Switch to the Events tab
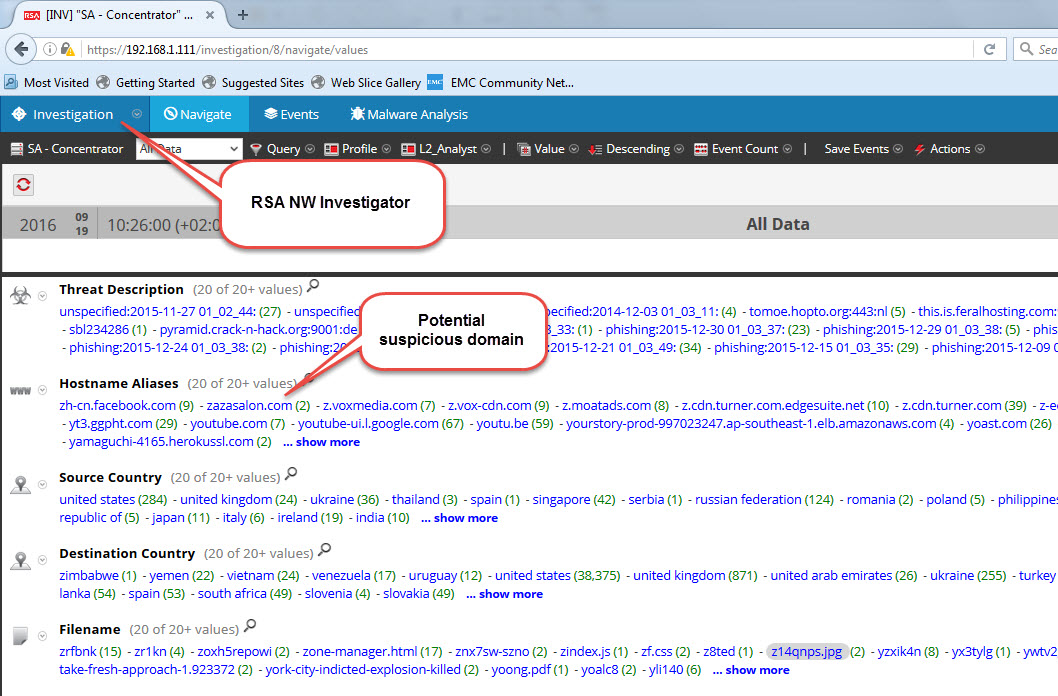Screen dimensions: 1058x696 [291, 115]
